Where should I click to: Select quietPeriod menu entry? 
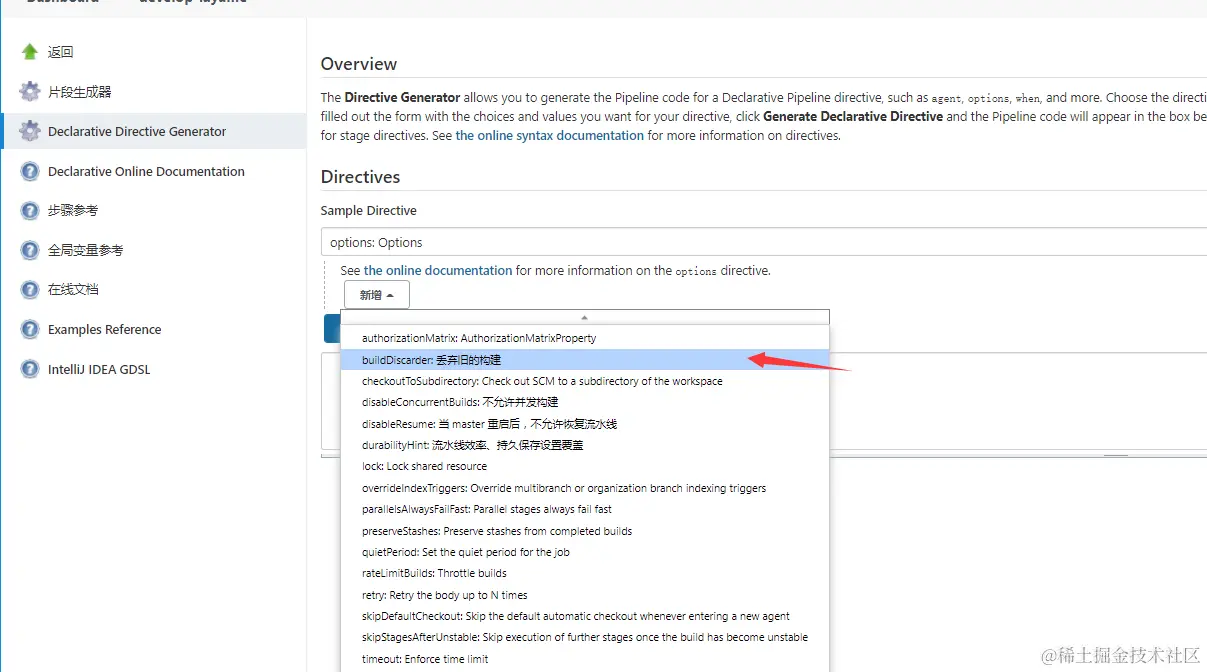[x=585, y=552]
